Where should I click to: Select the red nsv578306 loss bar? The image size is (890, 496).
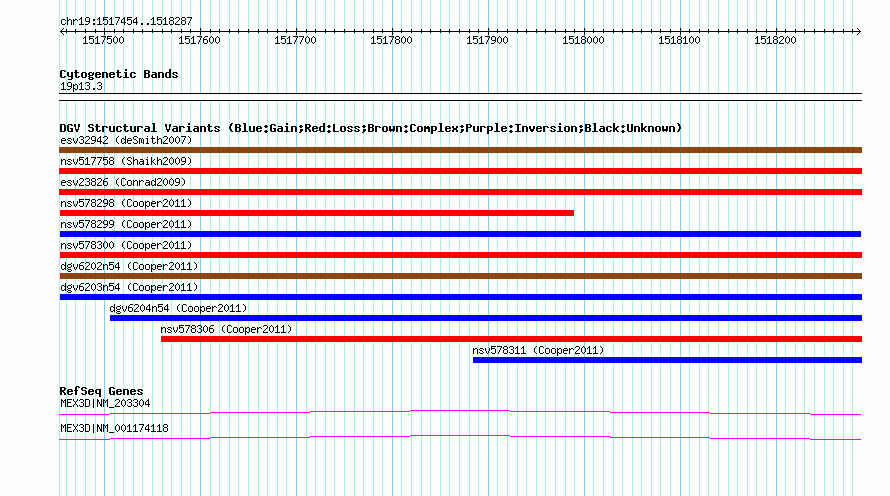[x=511, y=339]
